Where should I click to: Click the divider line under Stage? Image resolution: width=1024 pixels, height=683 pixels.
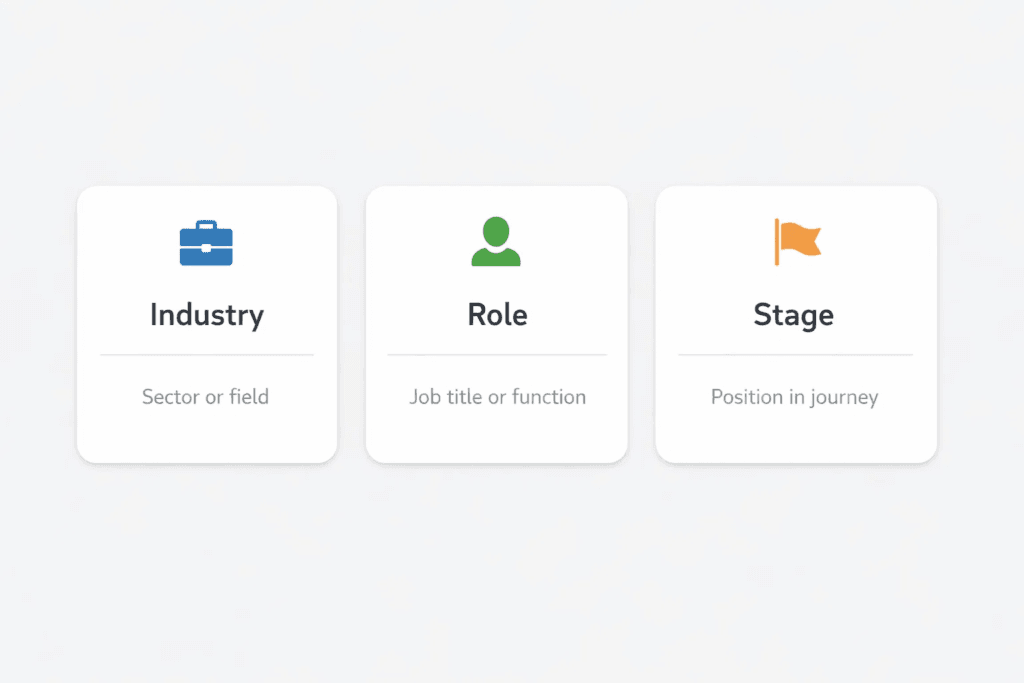(793, 353)
